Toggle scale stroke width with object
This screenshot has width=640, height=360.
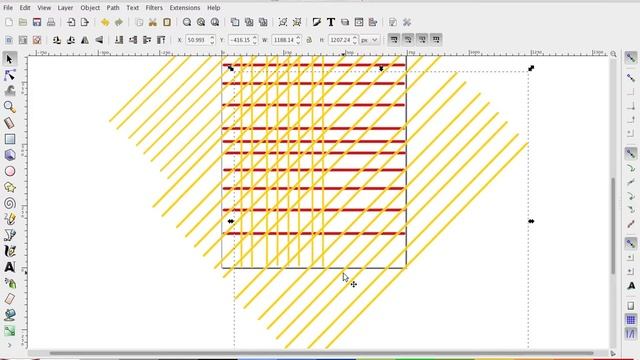coord(394,40)
